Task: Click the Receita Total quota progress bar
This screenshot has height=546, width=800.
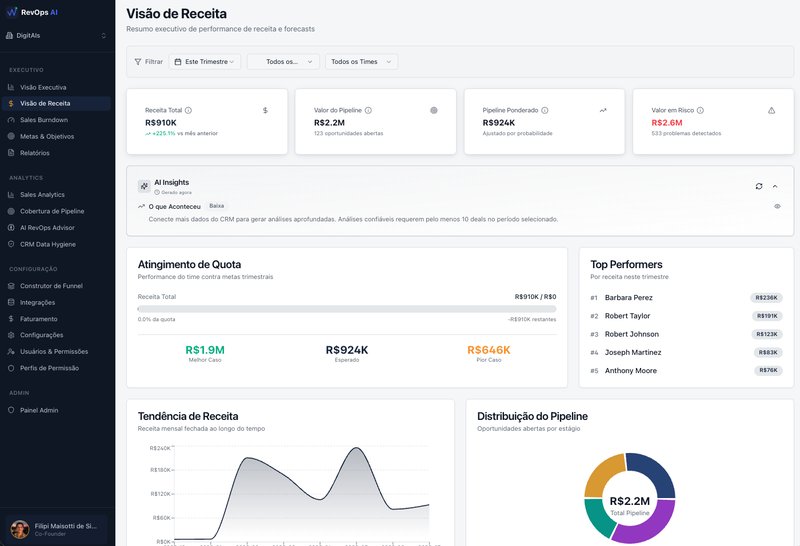Action: 347,309
